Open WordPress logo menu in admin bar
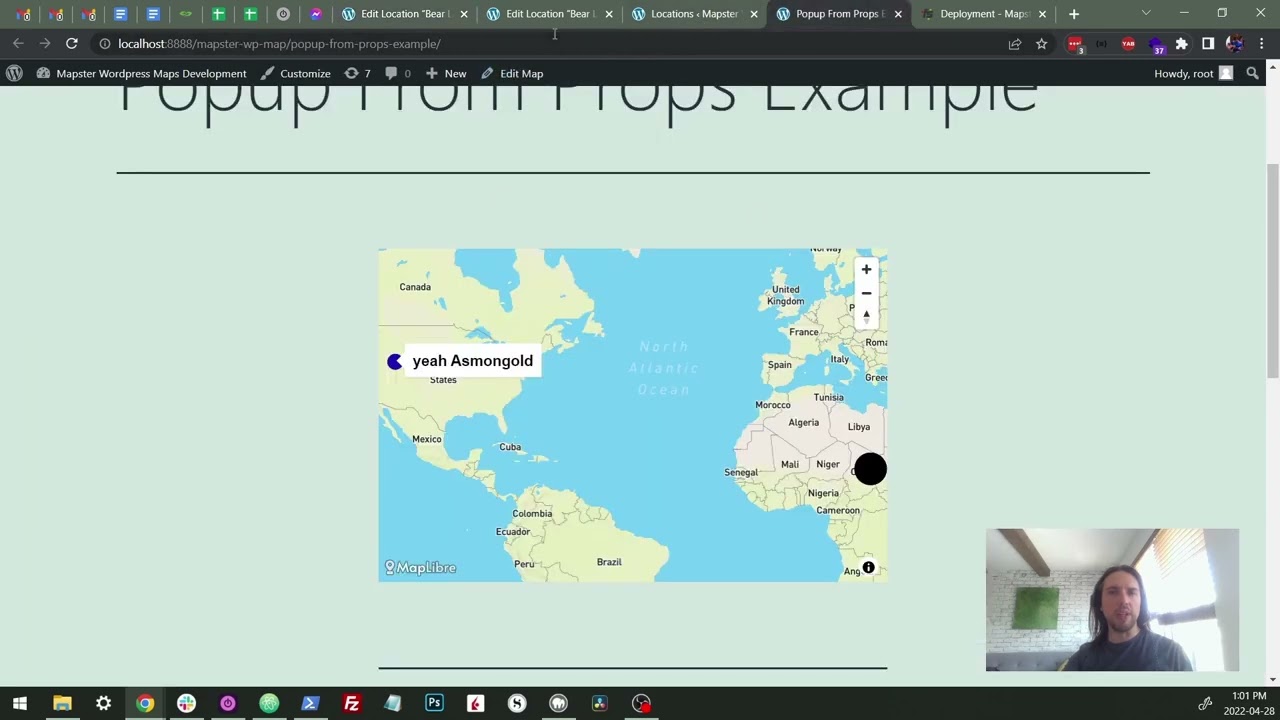1280x720 pixels. 14,73
